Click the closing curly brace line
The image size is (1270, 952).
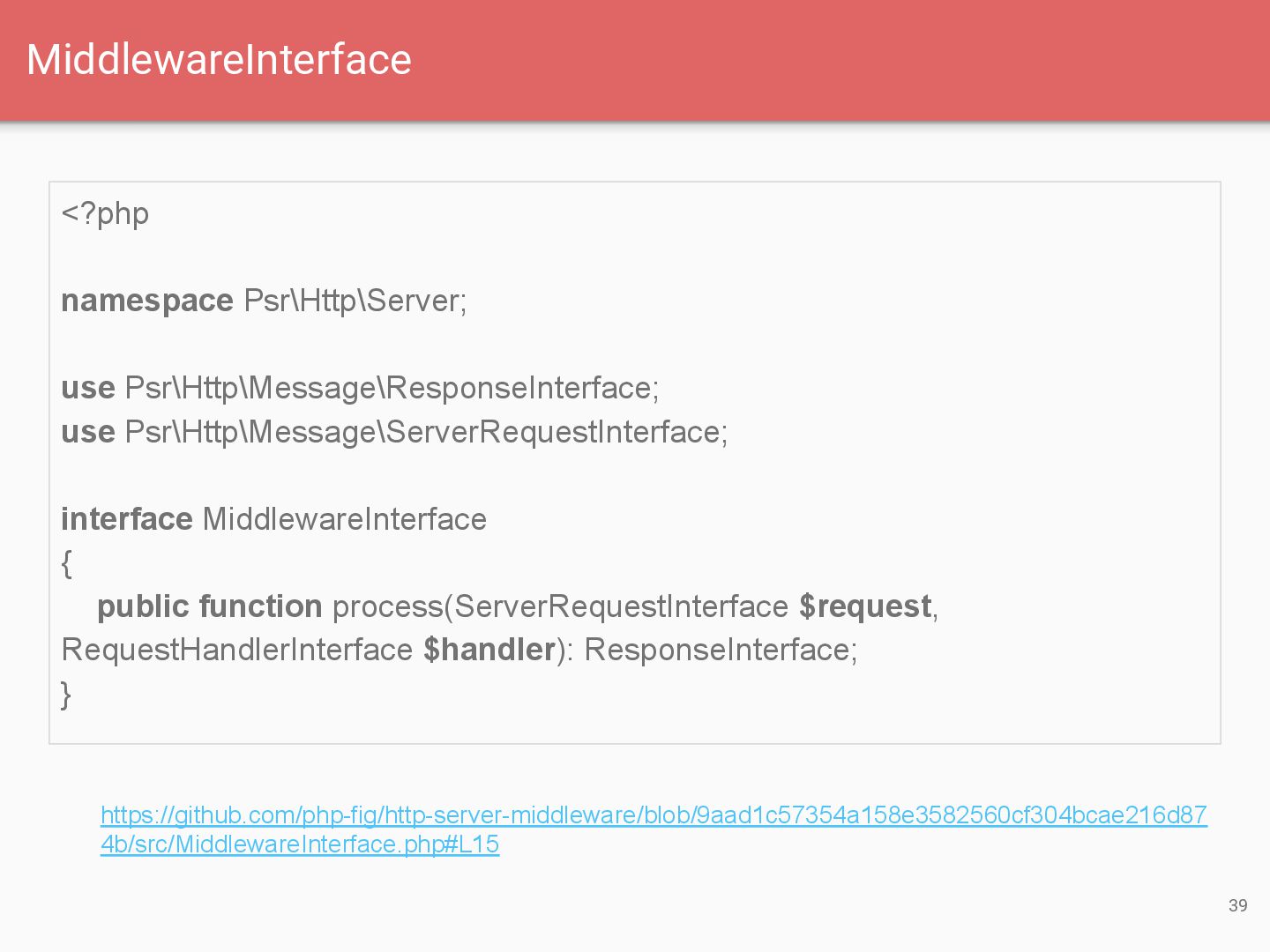point(66,694)
